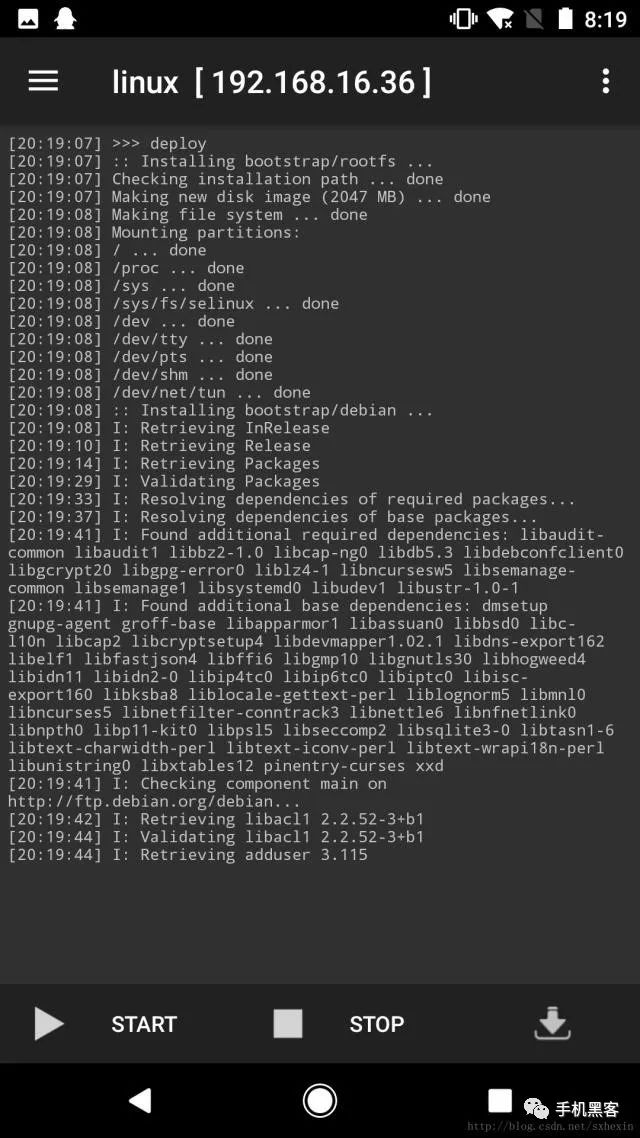Tap the Android home circle button

point(320,1101)
